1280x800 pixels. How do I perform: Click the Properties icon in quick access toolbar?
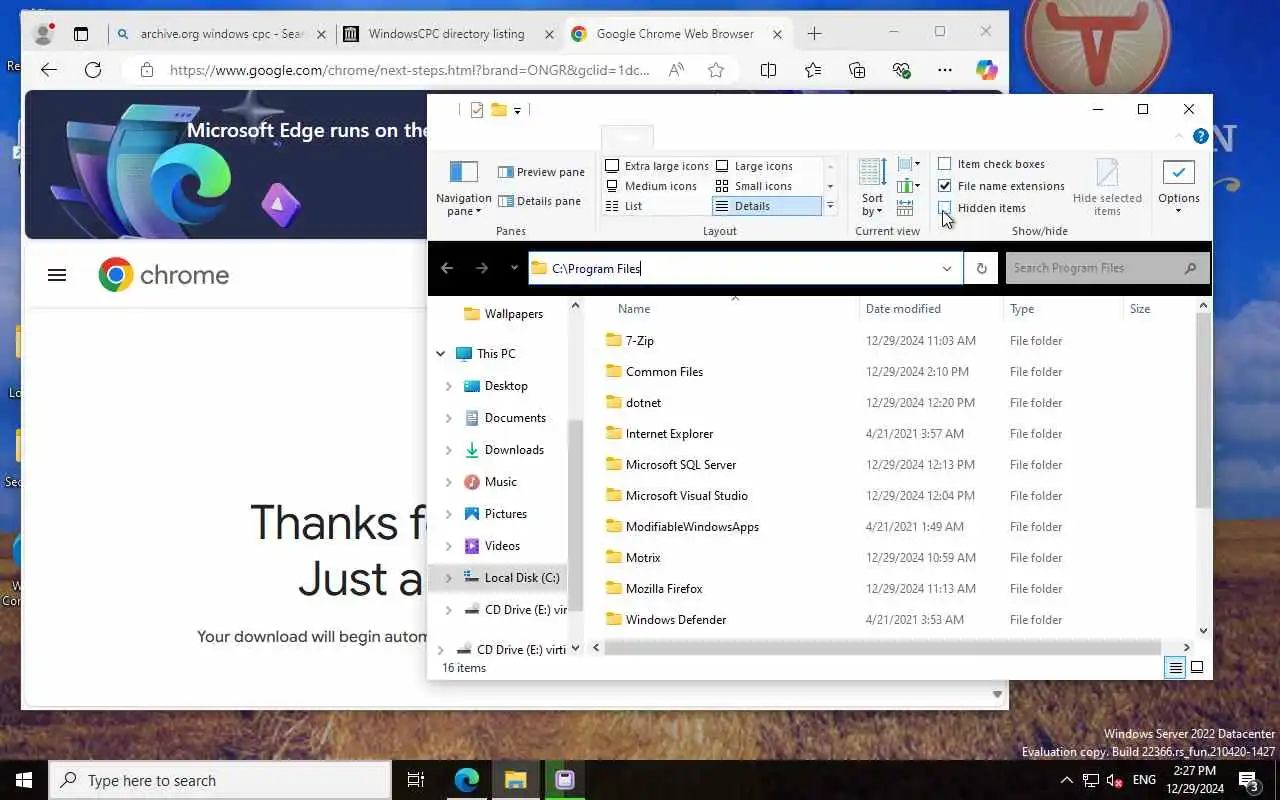tap(476, 110)
